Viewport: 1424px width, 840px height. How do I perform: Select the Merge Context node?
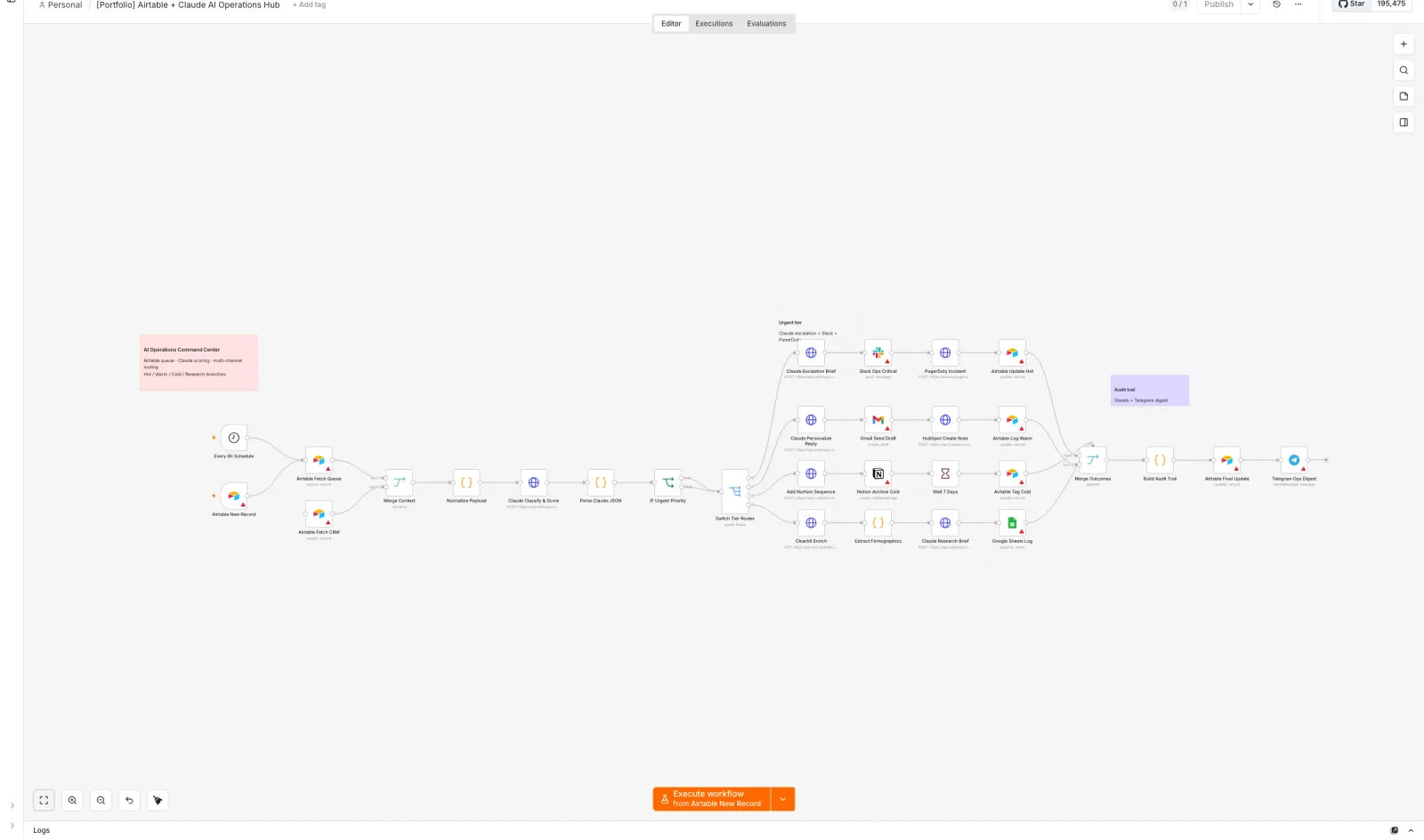[x=400, y=482]
